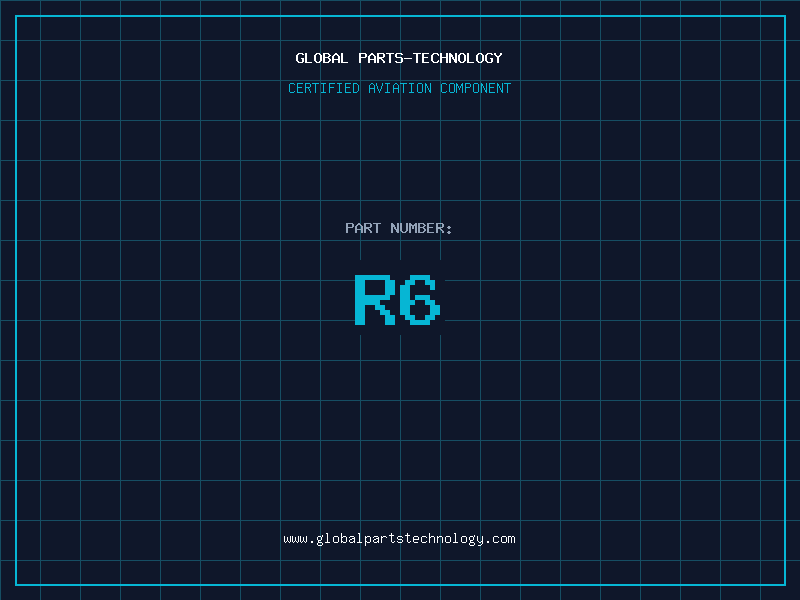Click globalpartstechnology in the website address

point(399,539)
